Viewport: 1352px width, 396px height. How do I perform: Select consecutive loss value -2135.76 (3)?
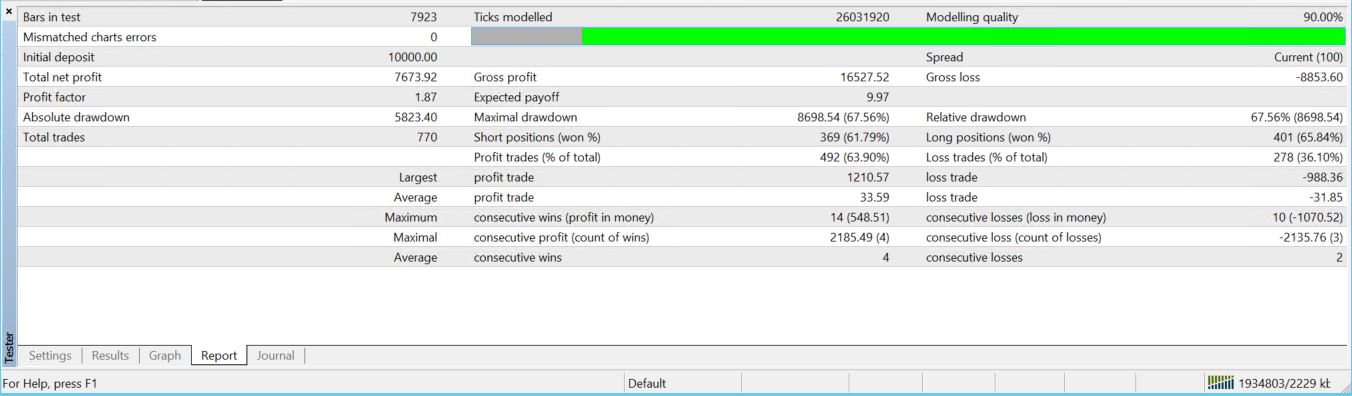point(1310,237)
